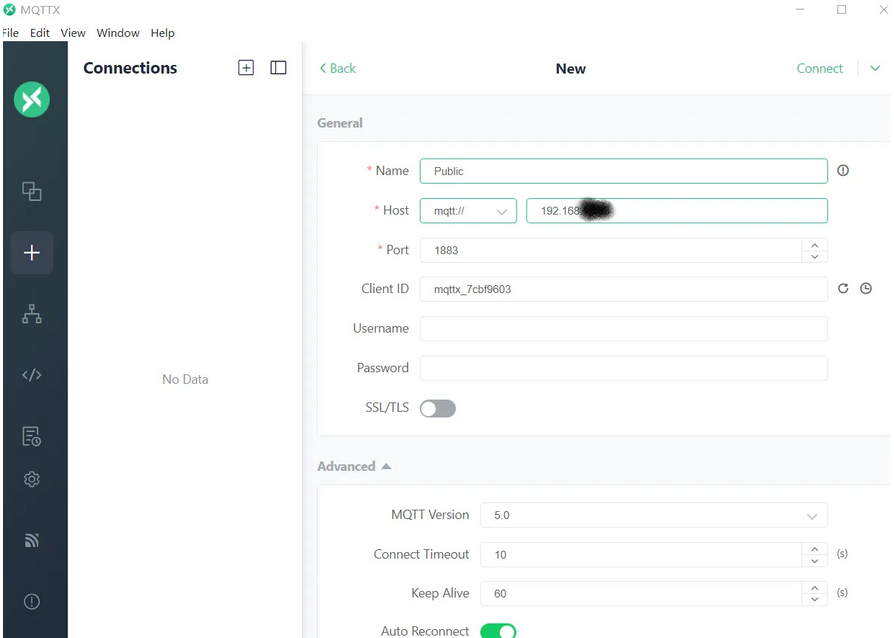The height and width of the screenshot is (638, 894).
Task: Minimize the MQTTX window
Action: [800, 10]
